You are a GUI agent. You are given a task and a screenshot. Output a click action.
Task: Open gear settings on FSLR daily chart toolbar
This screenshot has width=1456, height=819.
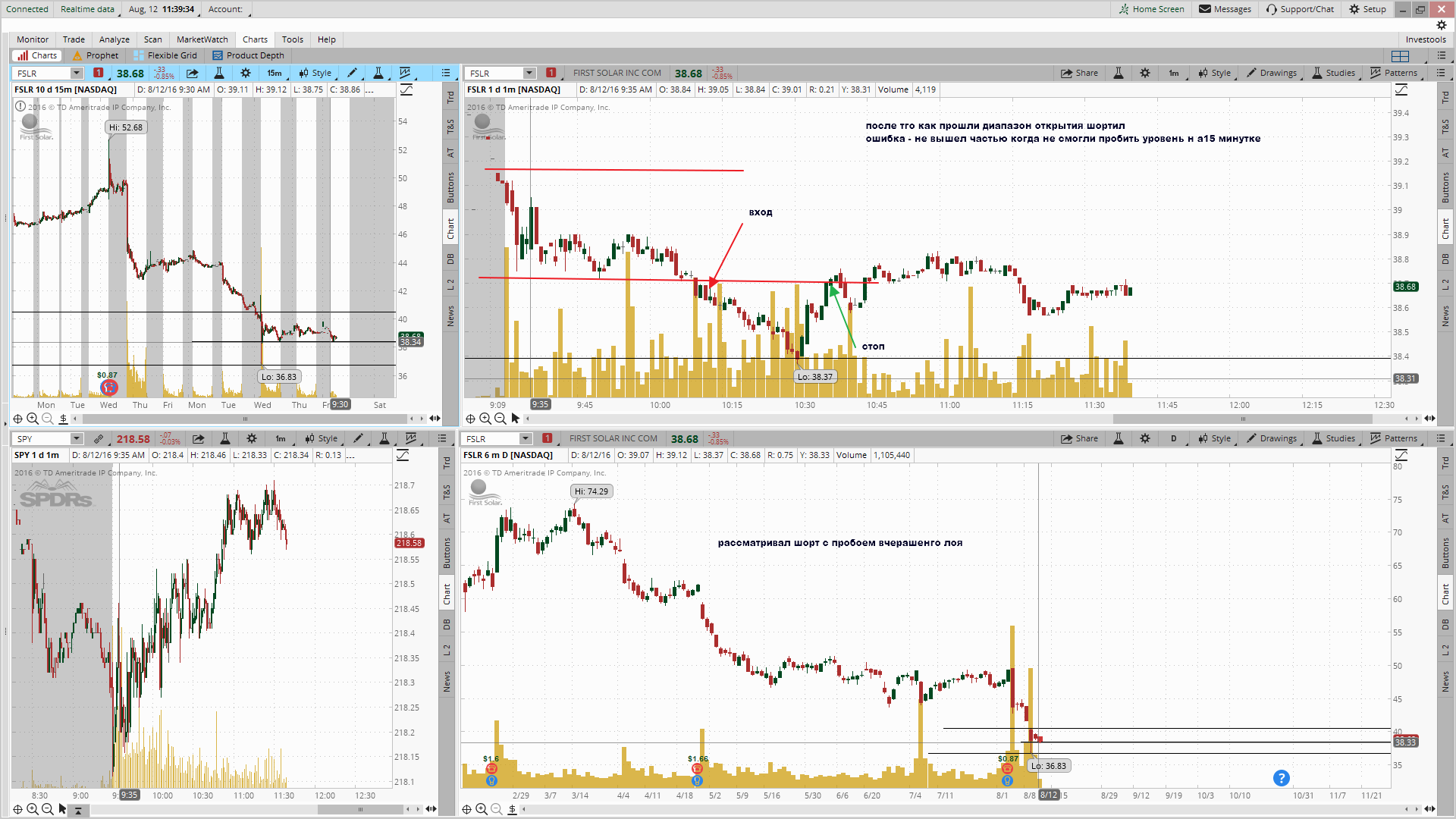(x=1145, y=439)
